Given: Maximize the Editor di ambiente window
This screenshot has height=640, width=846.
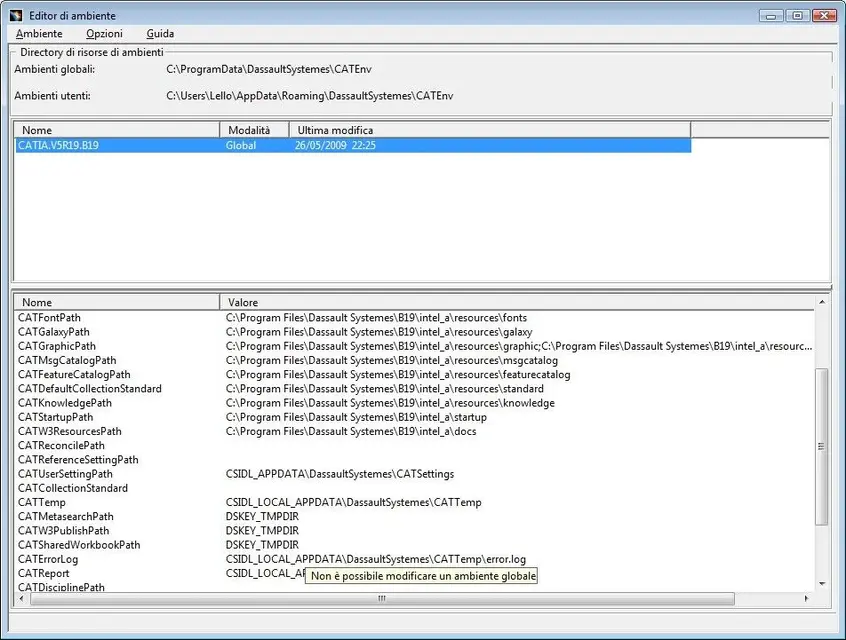Looking at the screenshot, I should click(797, 15).
